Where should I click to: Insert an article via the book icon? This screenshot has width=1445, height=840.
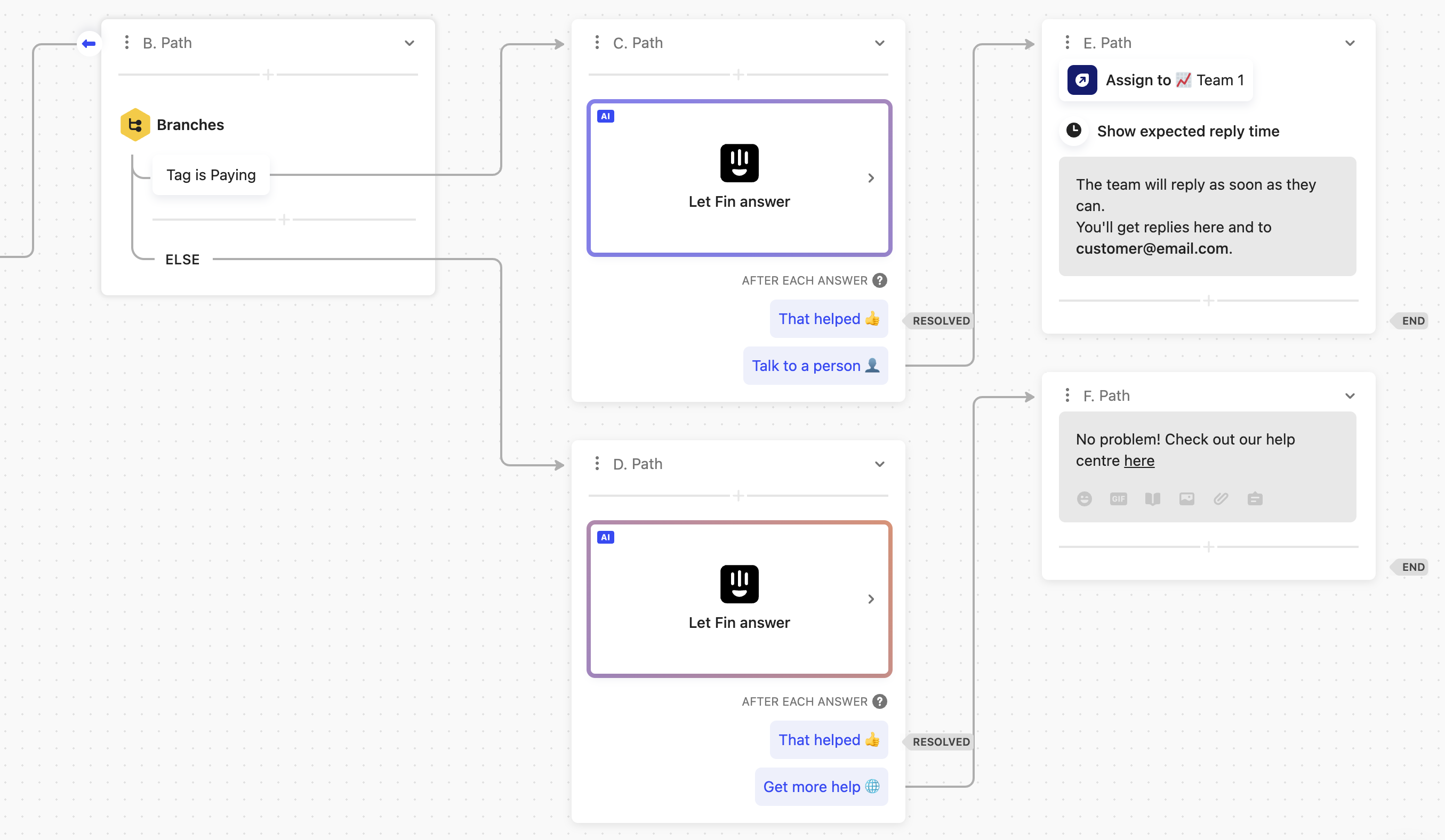click(1153, 499)
